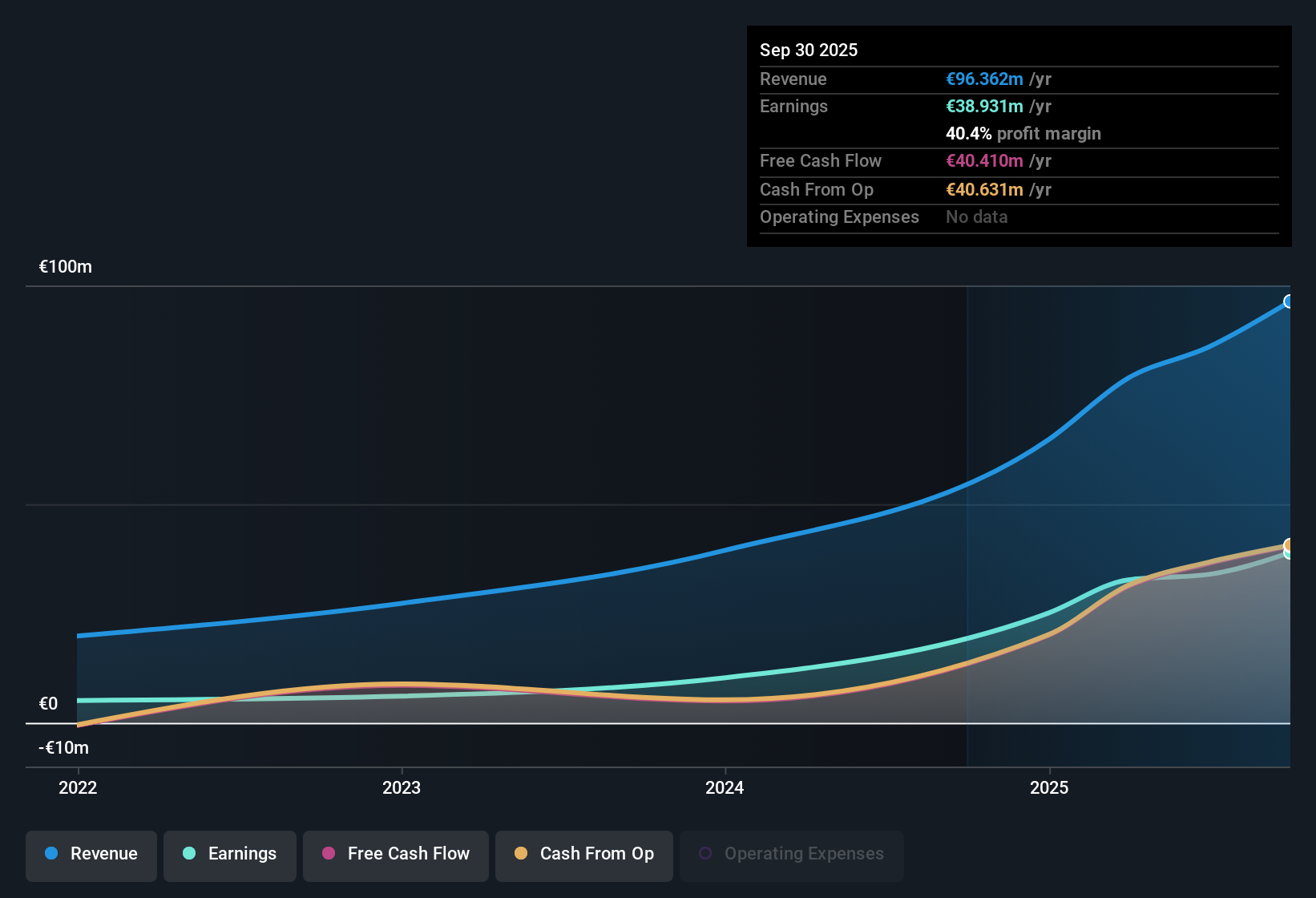This screenshot has height=898, width=1316.
Task: Click the 40.4% profit margin text
Action: point(1023,133)
